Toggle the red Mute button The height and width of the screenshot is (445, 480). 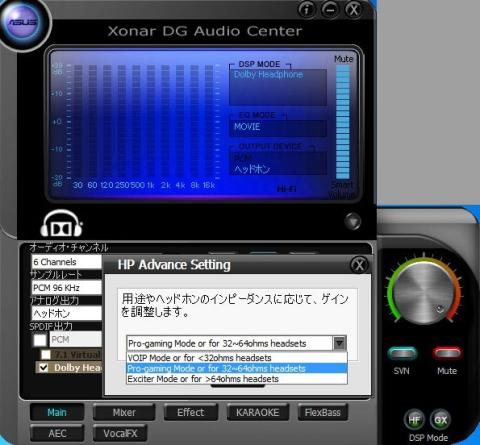(x=447, y=353)
